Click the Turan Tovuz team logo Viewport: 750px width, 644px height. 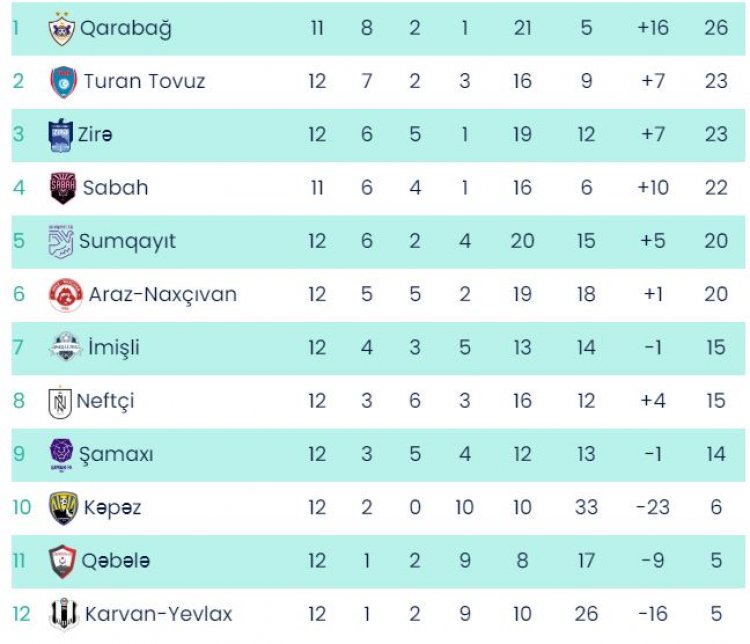coord(63,82)
